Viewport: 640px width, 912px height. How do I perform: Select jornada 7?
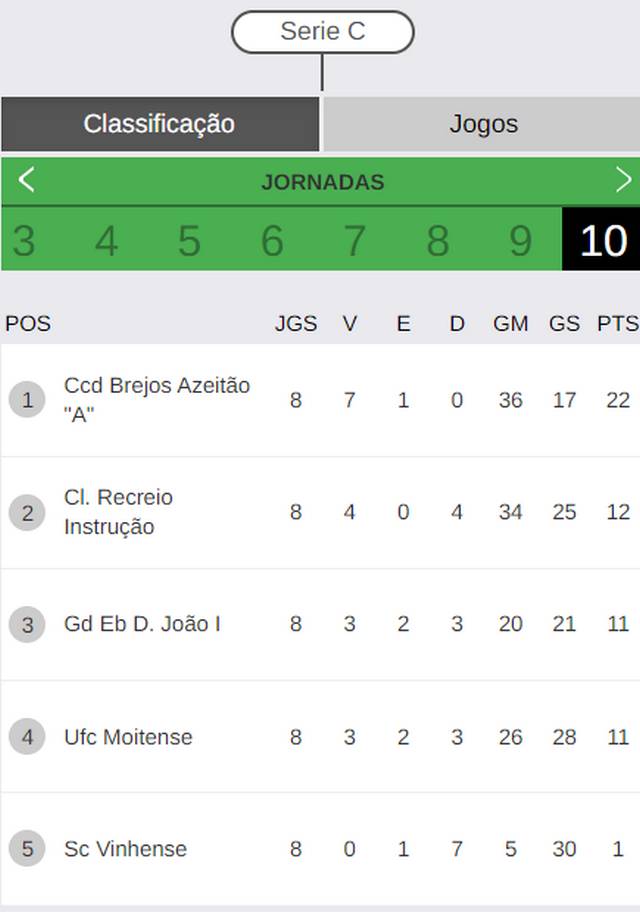point(355,240)
